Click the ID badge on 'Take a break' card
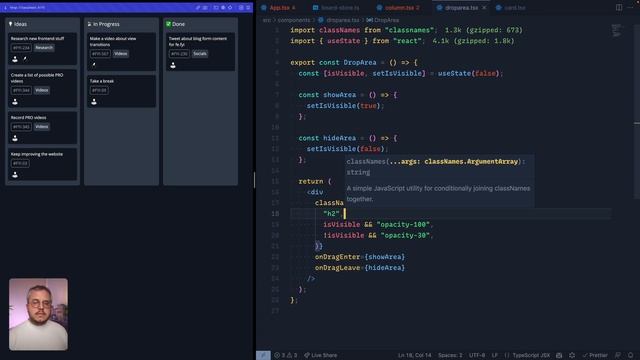The width and height of the screenshot is (640, 360). [x=99, y=90]
